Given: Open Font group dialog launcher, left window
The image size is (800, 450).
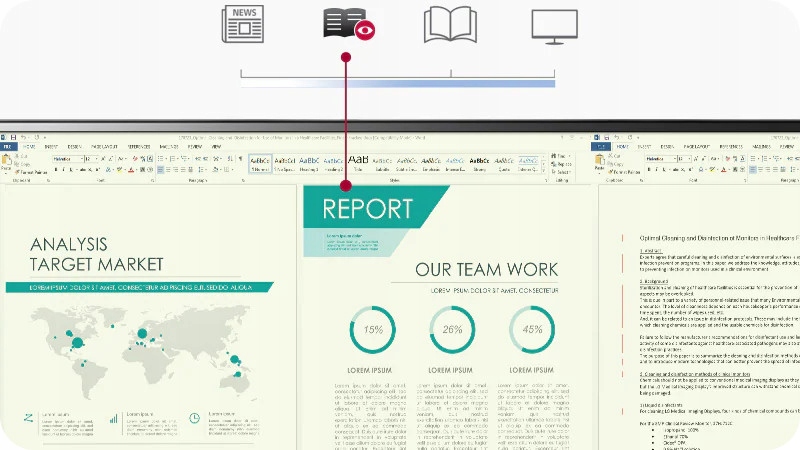Looking at the screenshot, I should coord(152,181).
